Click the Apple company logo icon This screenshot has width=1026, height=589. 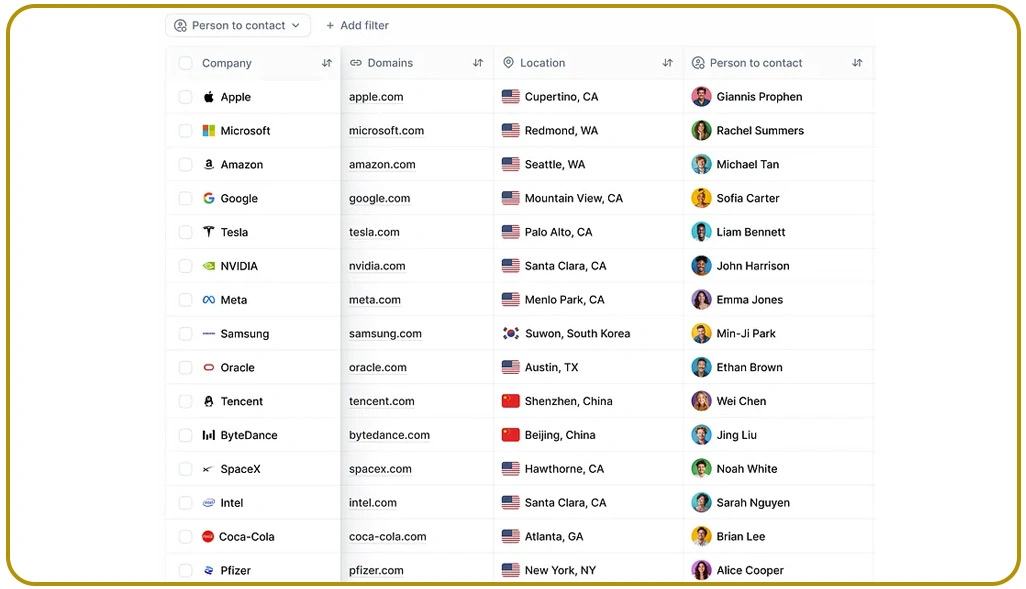pyautogui.click(x=209, y=97)
